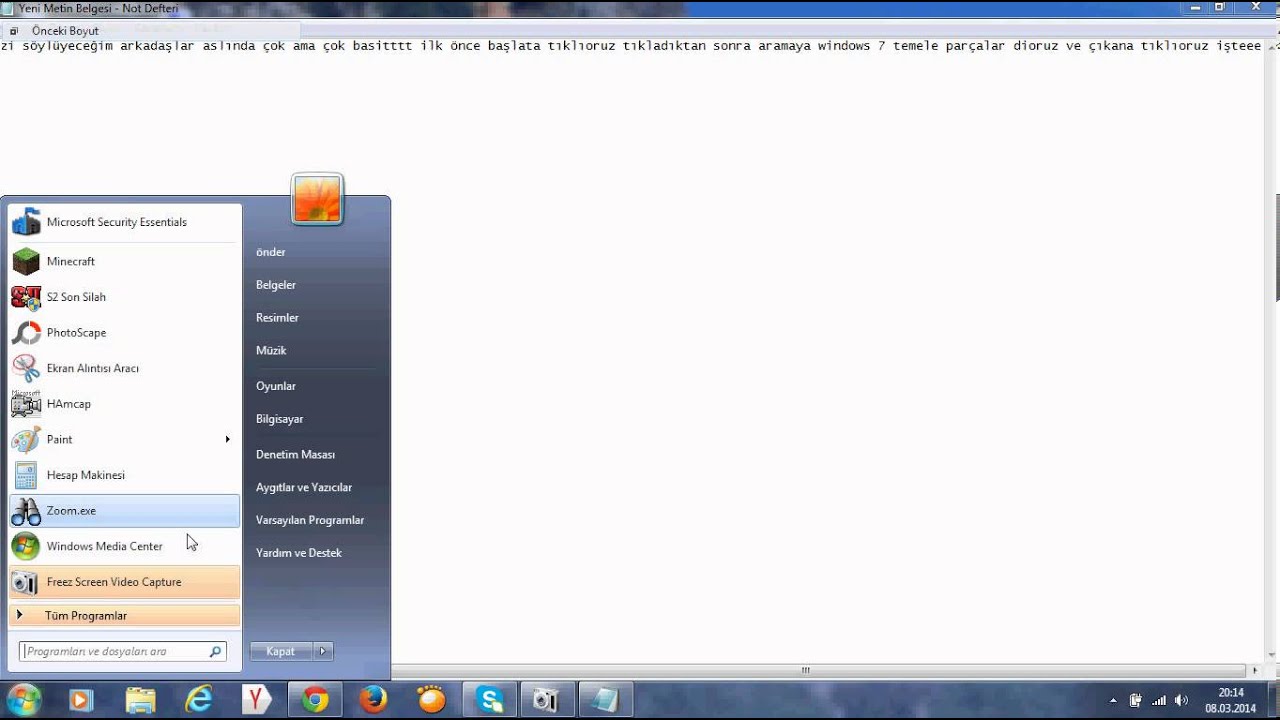Open Microsoft Security Essentials from Start menu
Viewport: 1280px width, 720px height.
click(x=125, y=222)
